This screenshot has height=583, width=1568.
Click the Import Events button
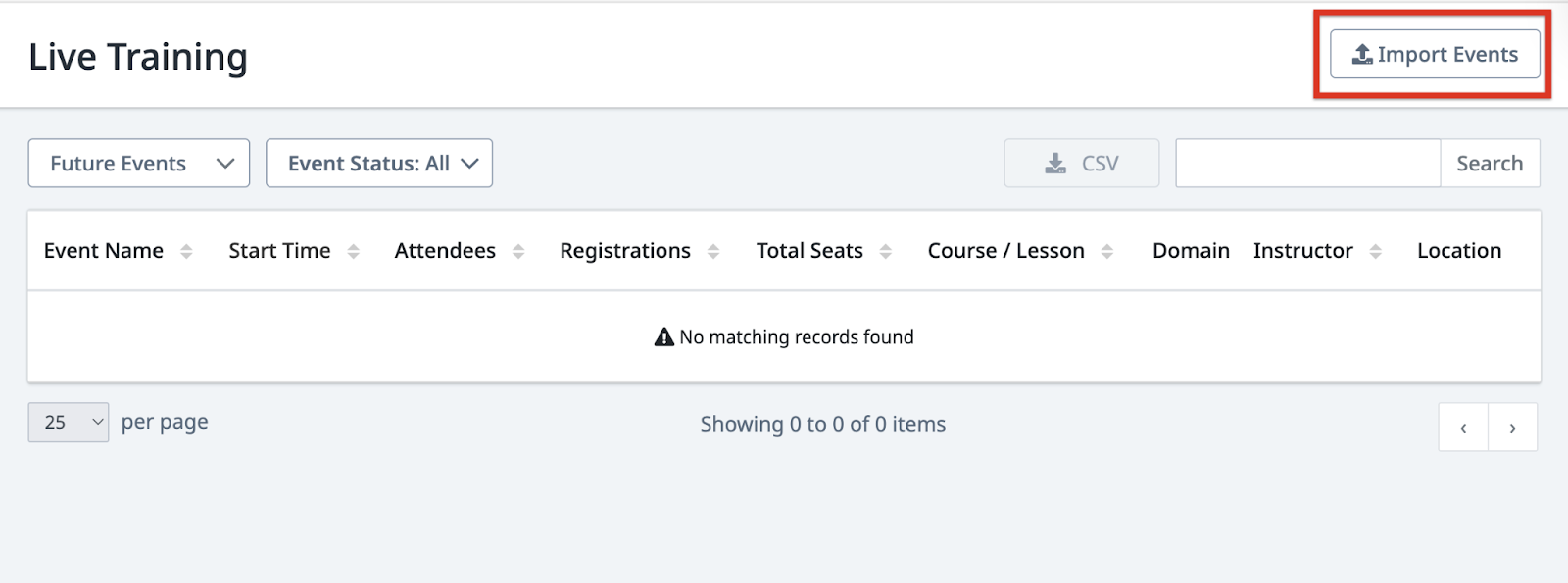pyautogui.click(x=1434, y=54)
